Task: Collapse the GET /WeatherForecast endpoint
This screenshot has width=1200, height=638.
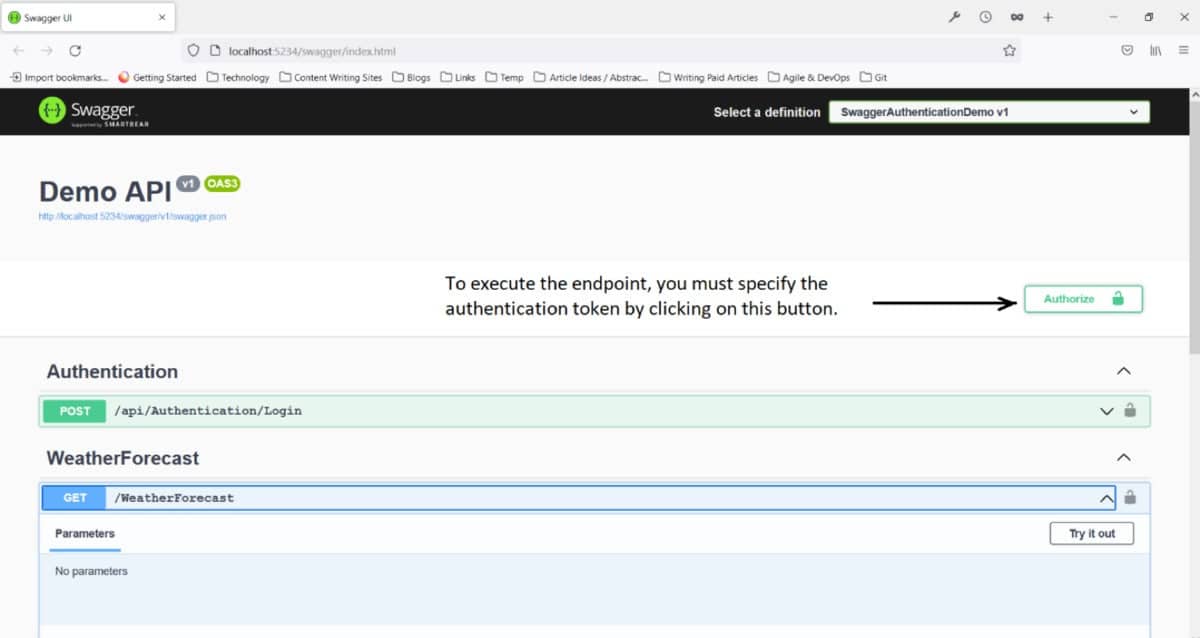Action: click(1106, 498)
